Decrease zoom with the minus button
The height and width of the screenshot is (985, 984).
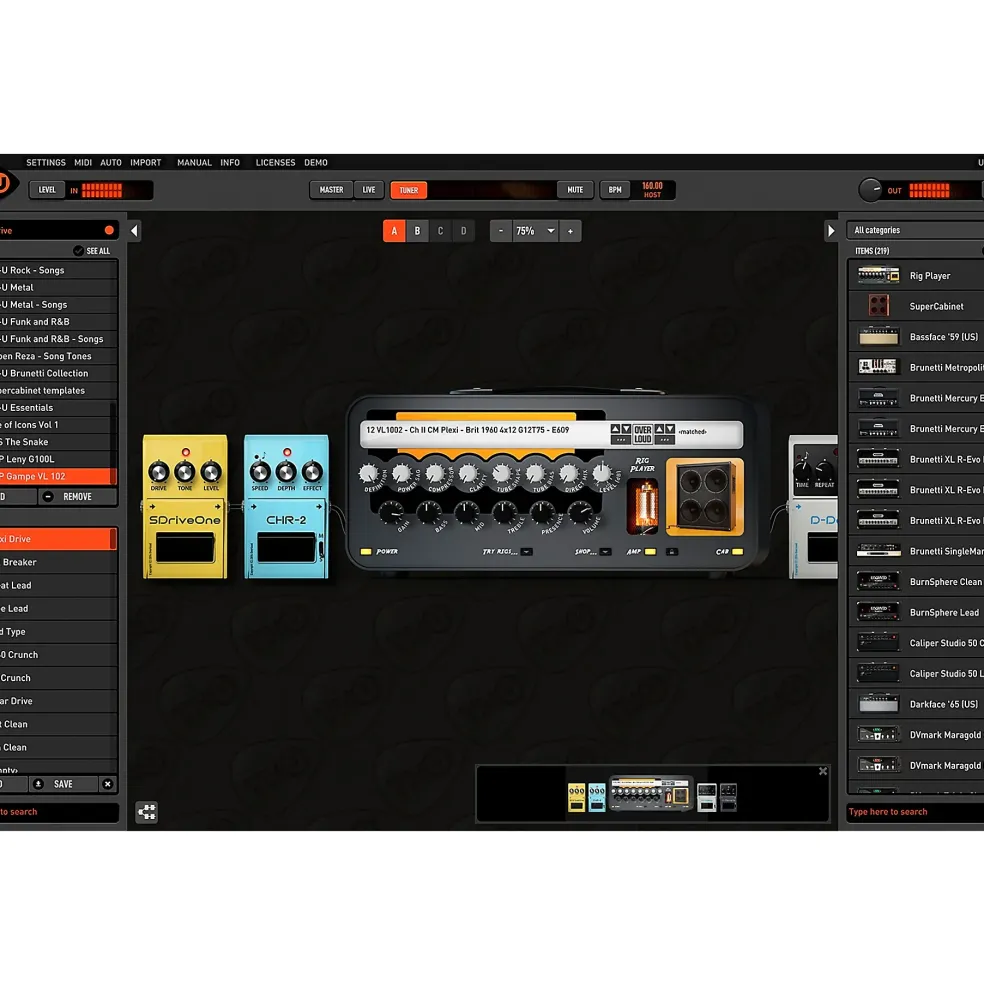(501, 231)
